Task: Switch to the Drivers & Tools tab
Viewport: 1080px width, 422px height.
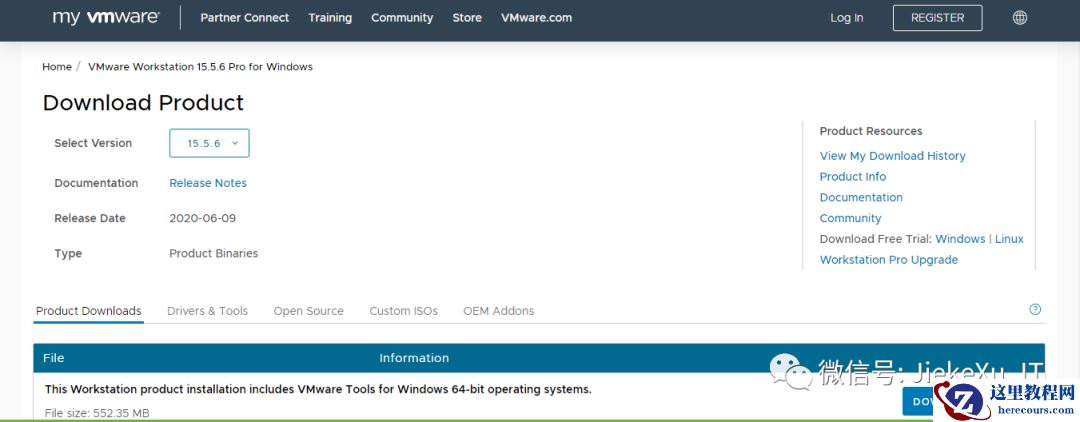Action: point(207,311)
